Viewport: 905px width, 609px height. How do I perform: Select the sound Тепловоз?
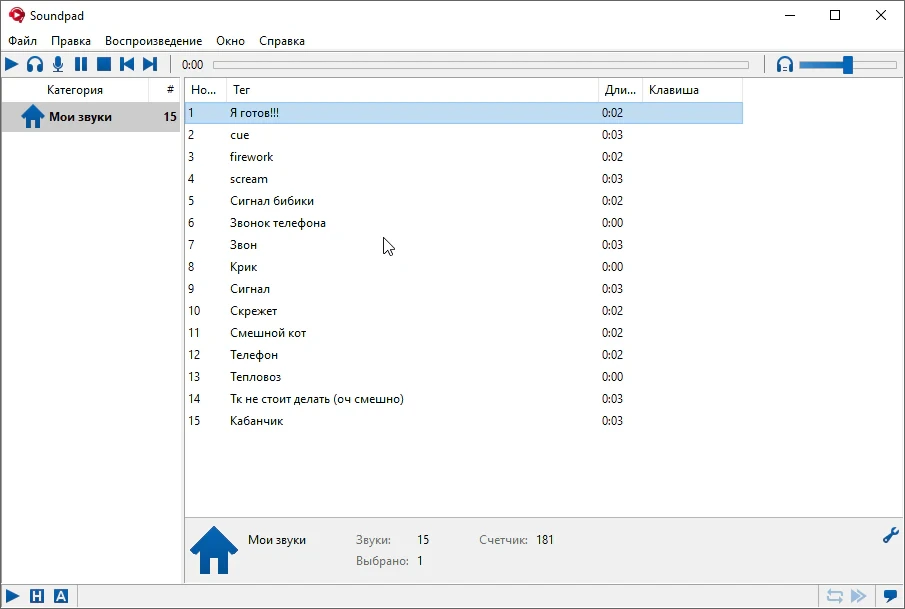tap(463, 376)
